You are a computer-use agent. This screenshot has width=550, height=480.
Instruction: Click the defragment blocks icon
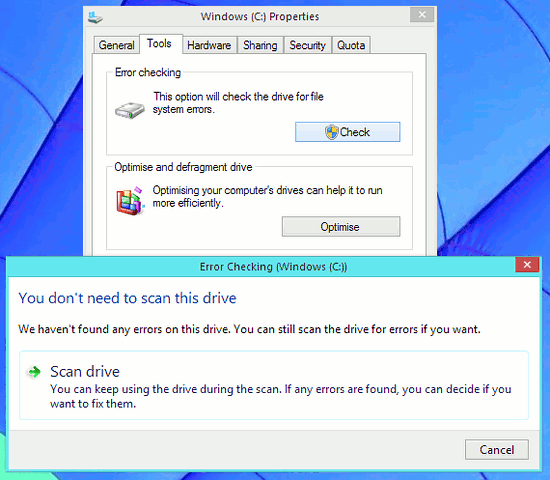(x=130, y=201)
